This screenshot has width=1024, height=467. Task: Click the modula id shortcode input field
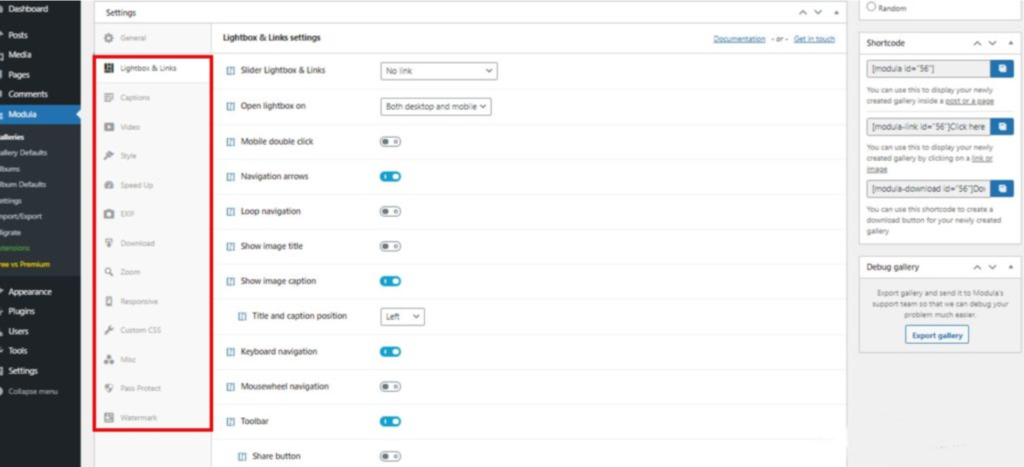coord(926,68)
